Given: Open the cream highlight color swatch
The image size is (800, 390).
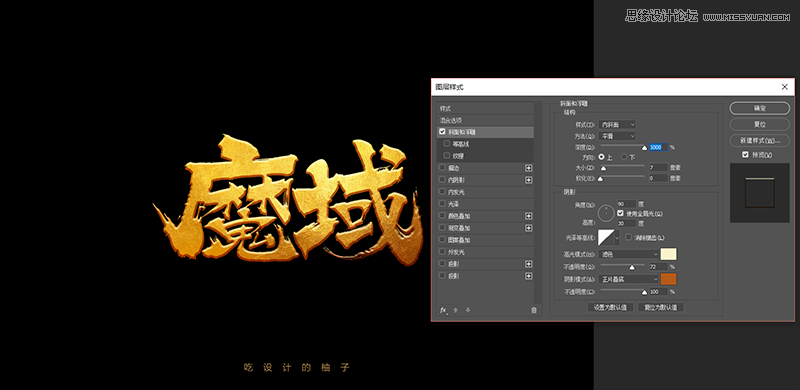Looking at the screenshot, I should click(668, 254).
